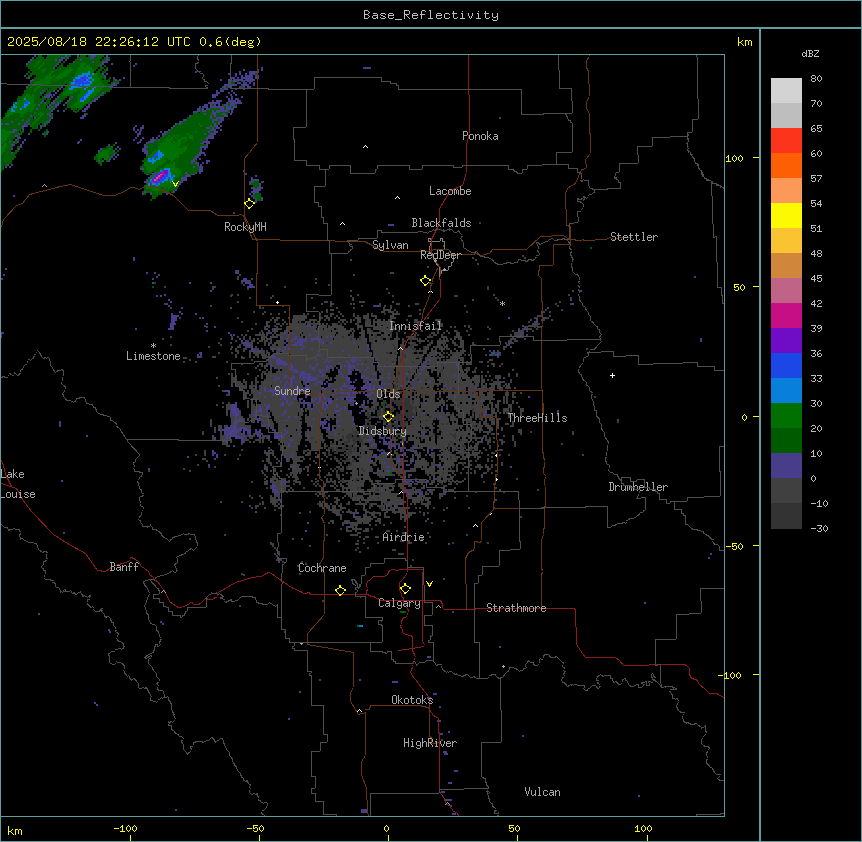Click the Sundre label
The width and height of the screenshot is (862, 842).
coord(292,391)
